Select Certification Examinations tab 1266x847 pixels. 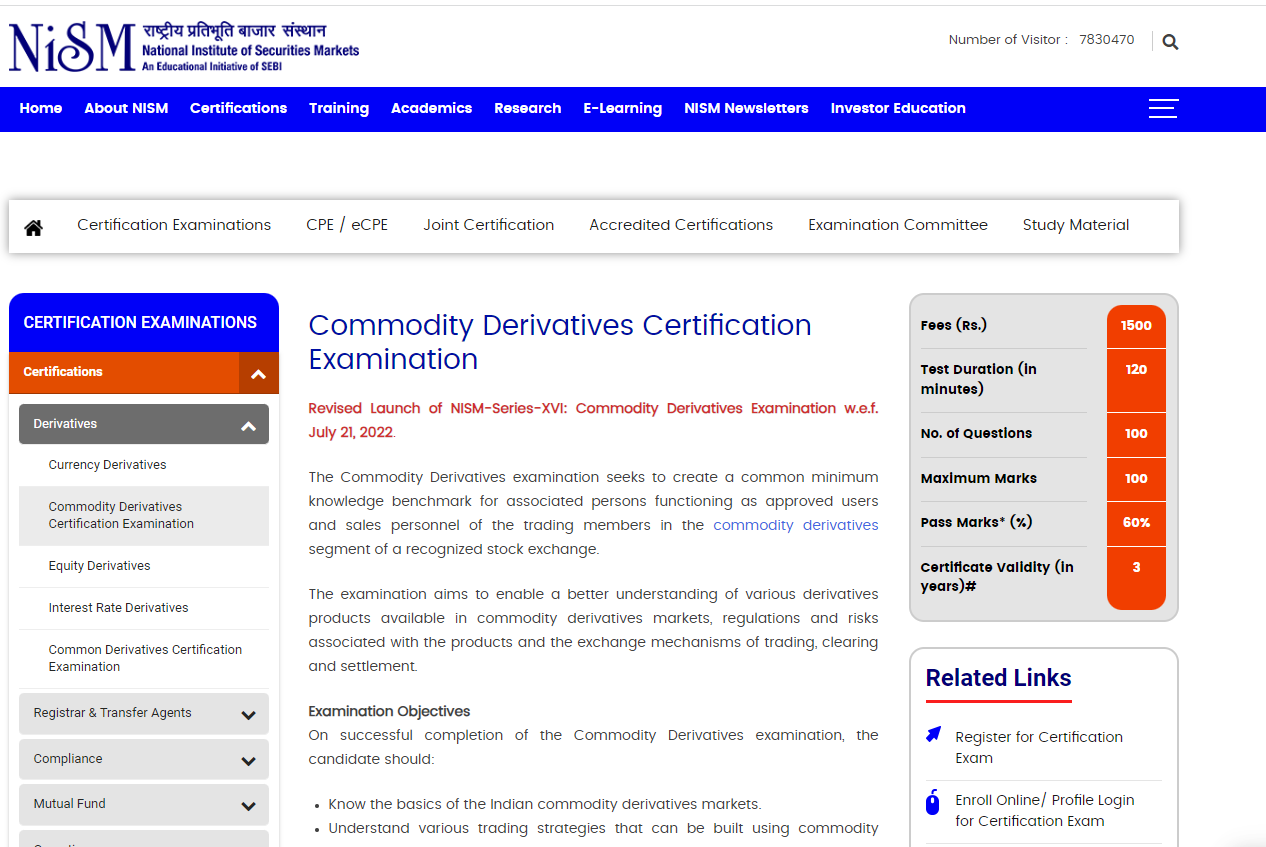click(174, 225)
